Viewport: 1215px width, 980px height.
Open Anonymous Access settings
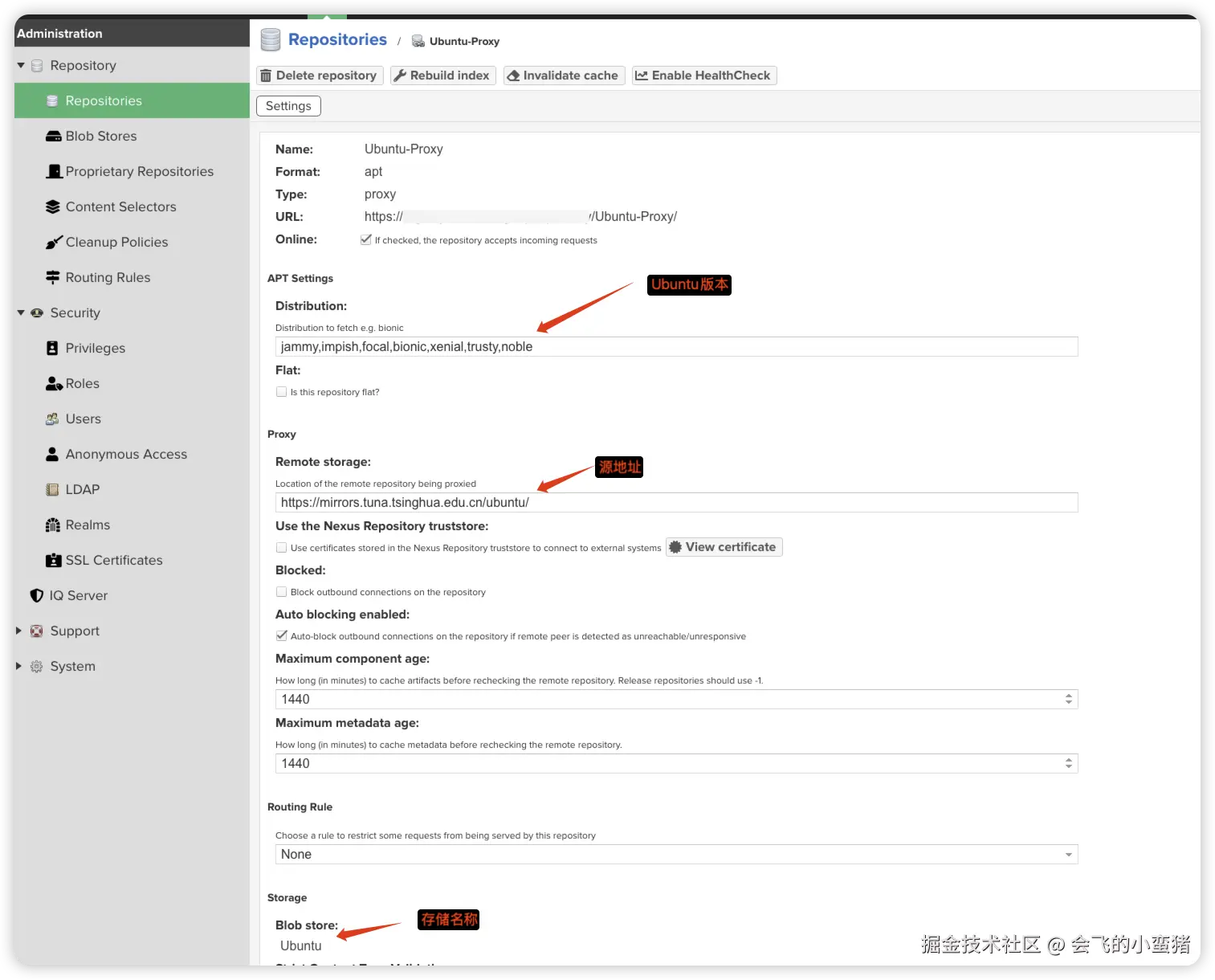pyautogui.click(x=132, y=454)
